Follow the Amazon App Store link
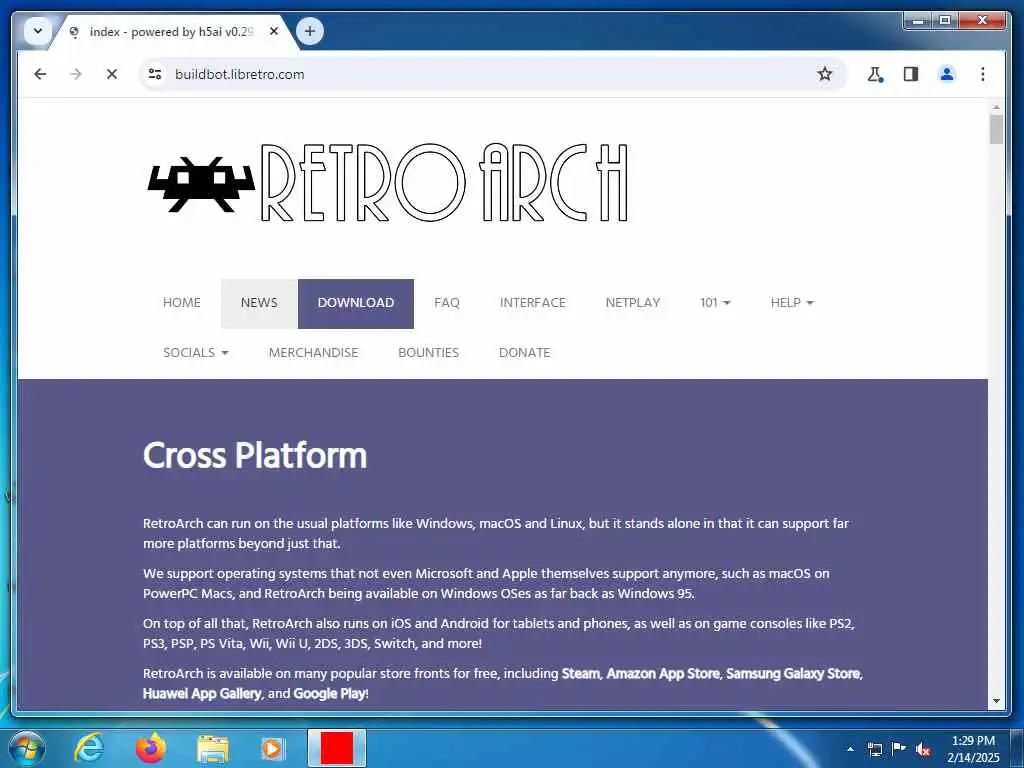This screenshot has width=1024, height=768. click(x=663, y=673)
